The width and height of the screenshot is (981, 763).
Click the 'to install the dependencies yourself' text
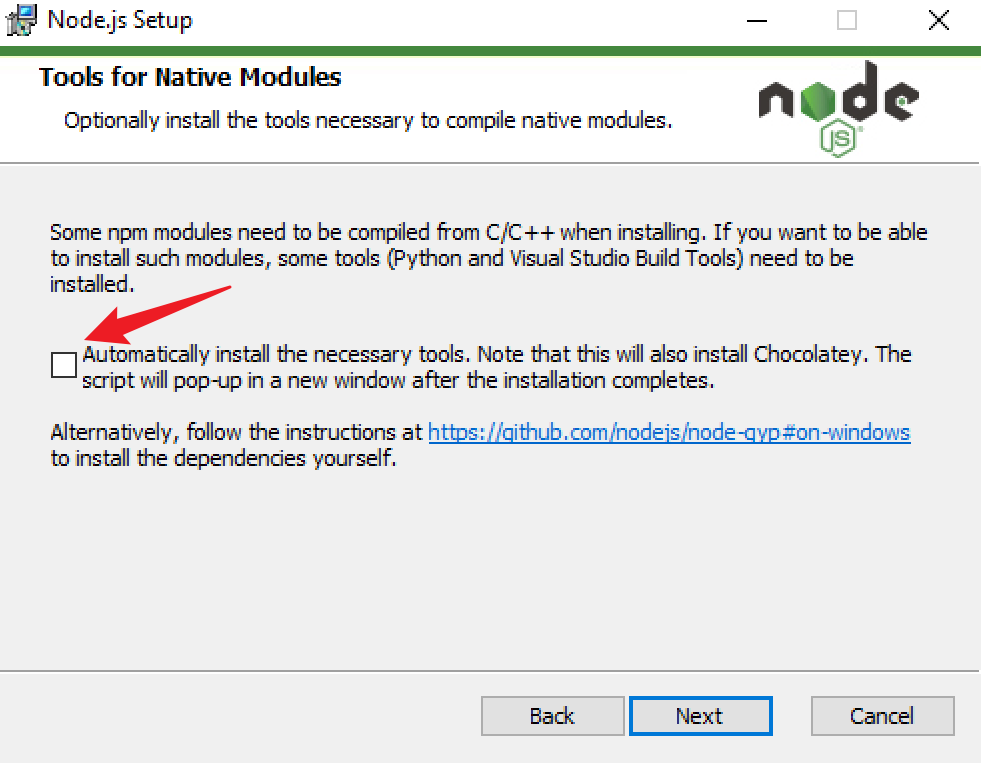223,460
